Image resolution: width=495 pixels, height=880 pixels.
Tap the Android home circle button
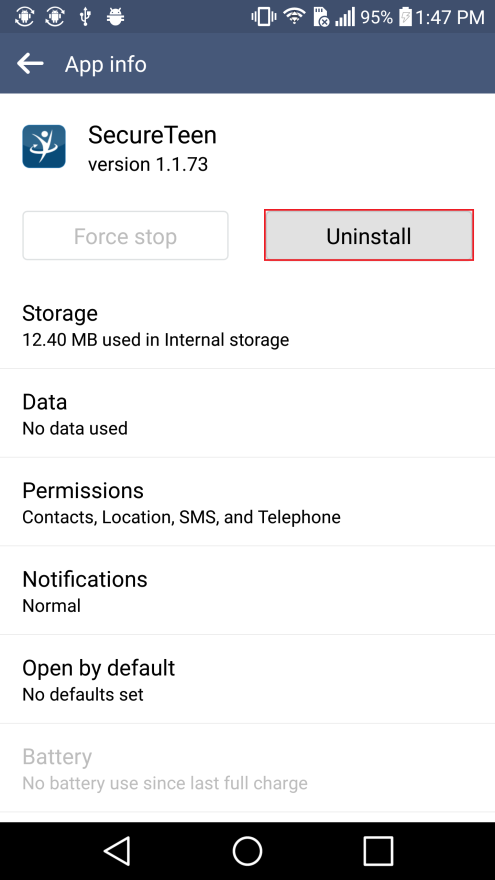point(248,851)
